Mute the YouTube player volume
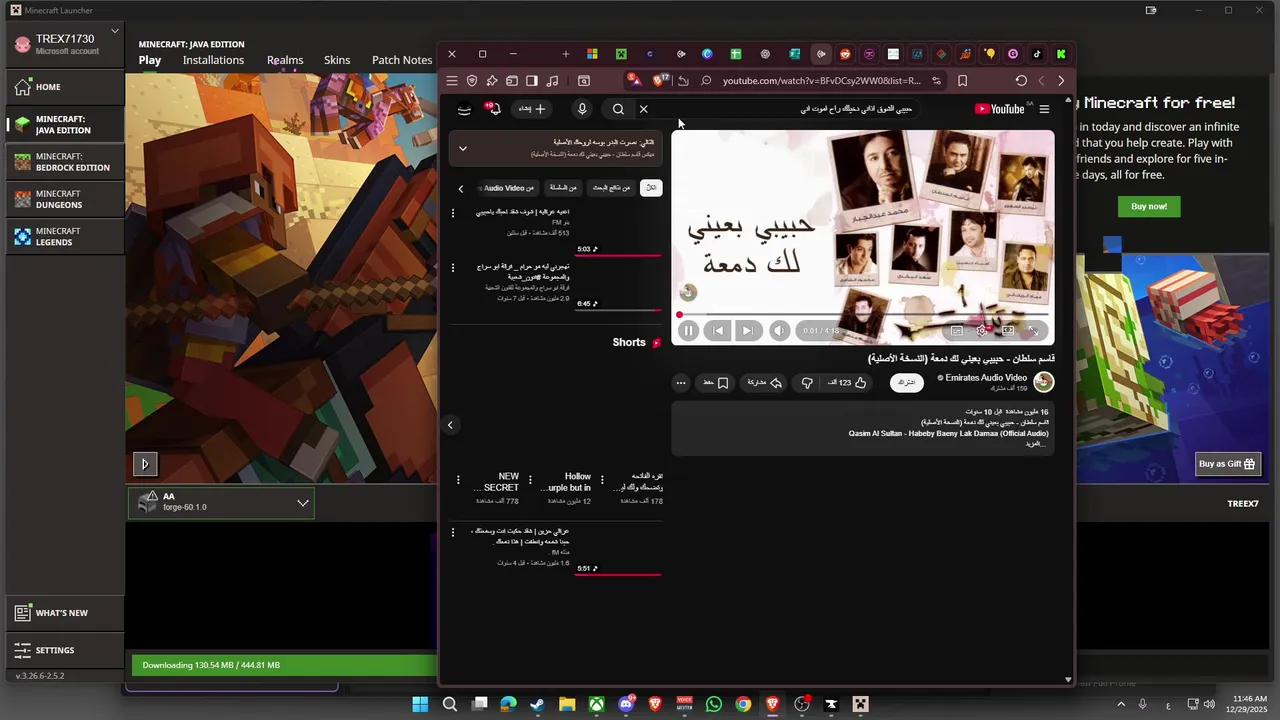This screenshot has height=720, width=1280. [779, 330]
